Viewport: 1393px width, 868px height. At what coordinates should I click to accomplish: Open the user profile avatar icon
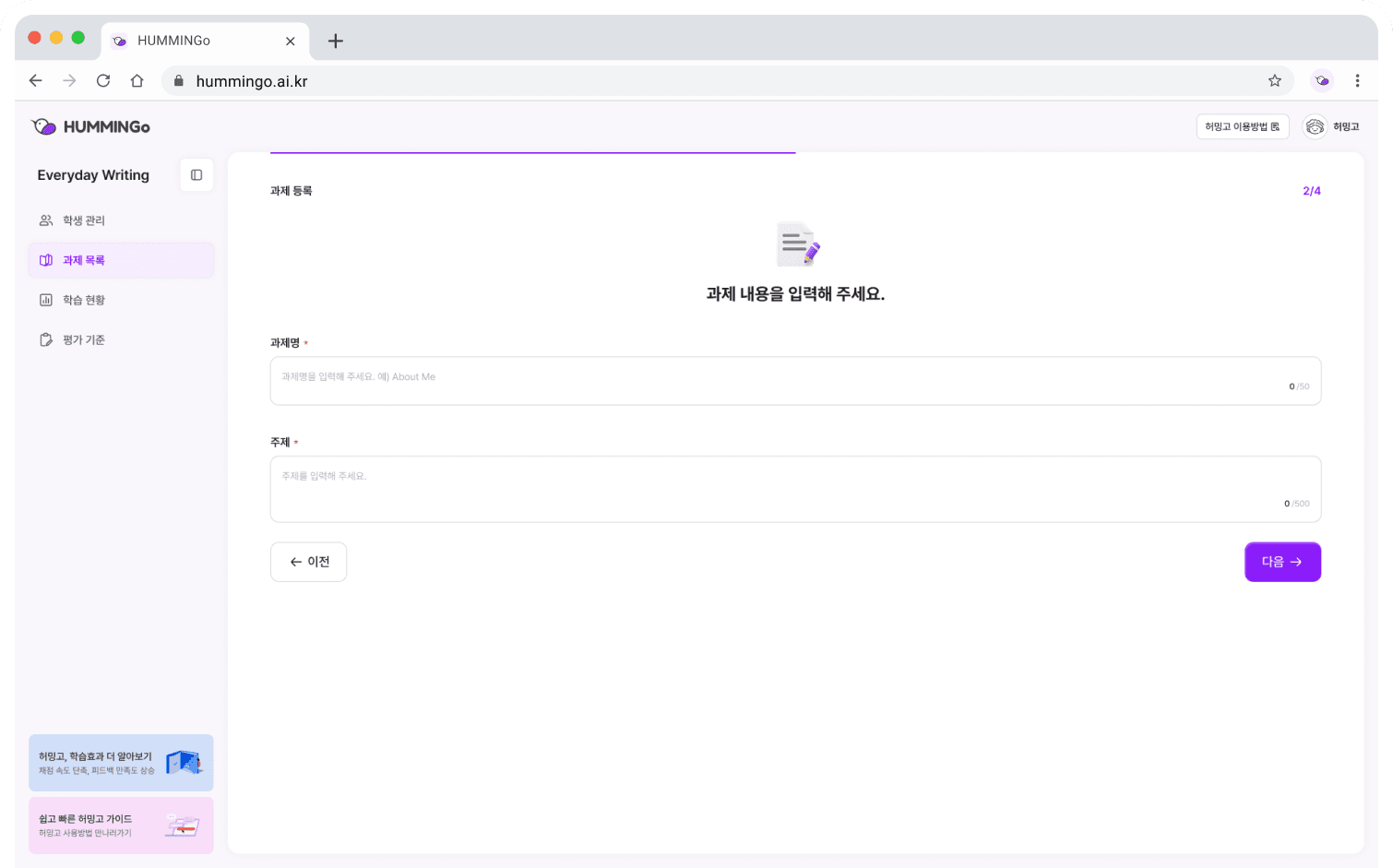(1315, 126)
